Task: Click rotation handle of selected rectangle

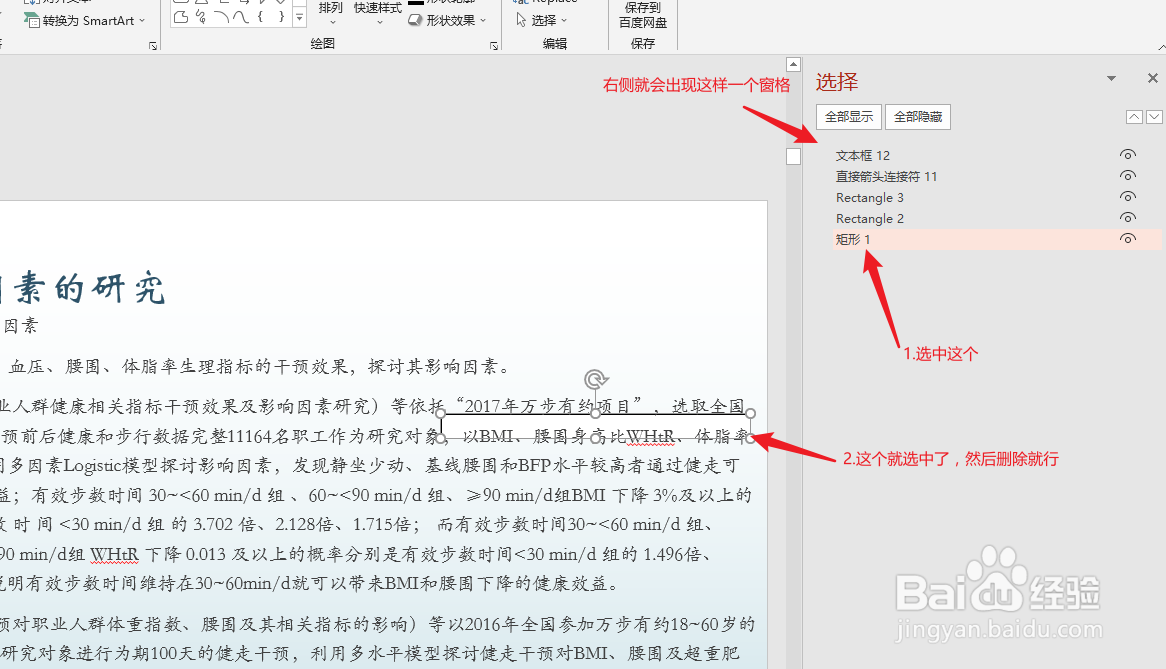Action: [x=595, y=380]
